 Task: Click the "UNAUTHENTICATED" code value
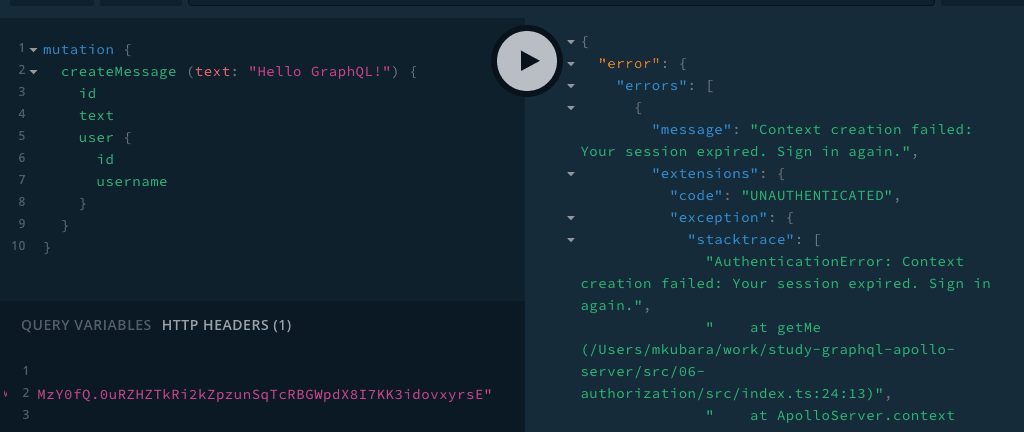click(x=820, y=195)
